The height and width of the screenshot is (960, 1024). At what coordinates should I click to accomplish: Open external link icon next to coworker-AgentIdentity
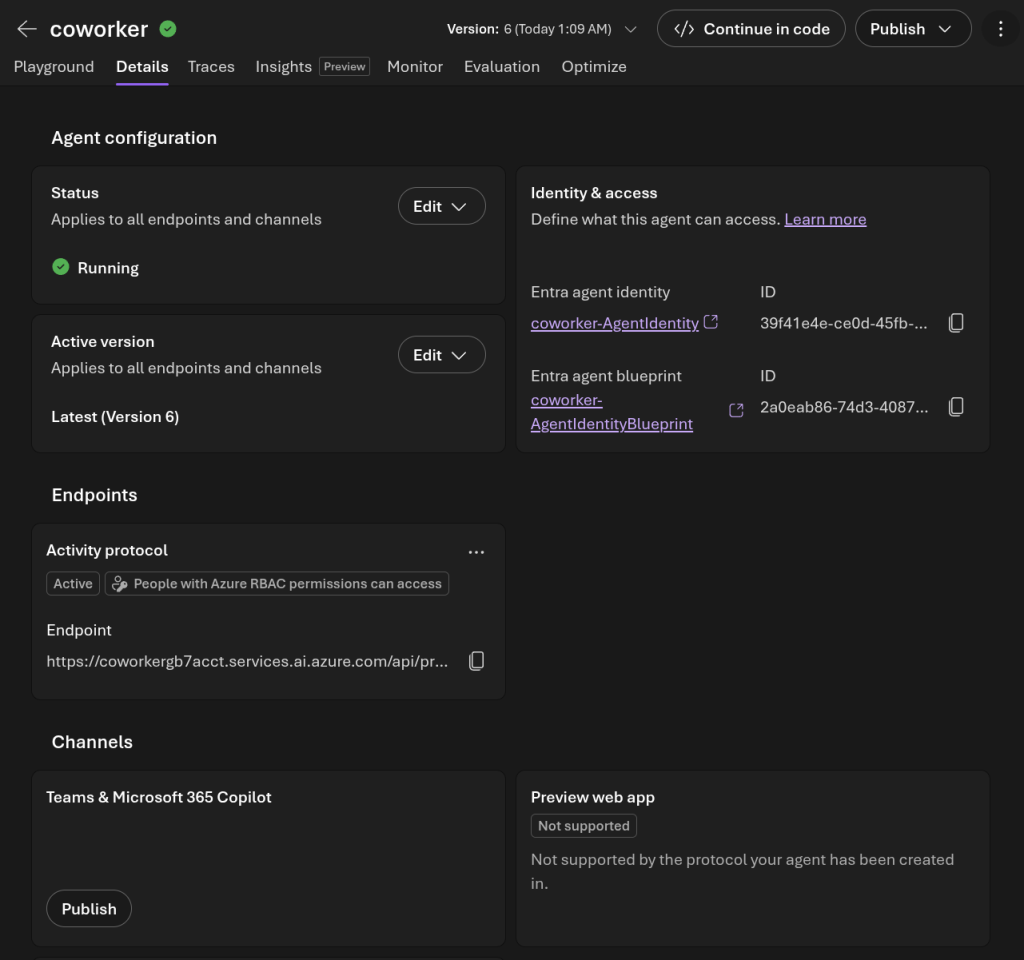(711, 322)
